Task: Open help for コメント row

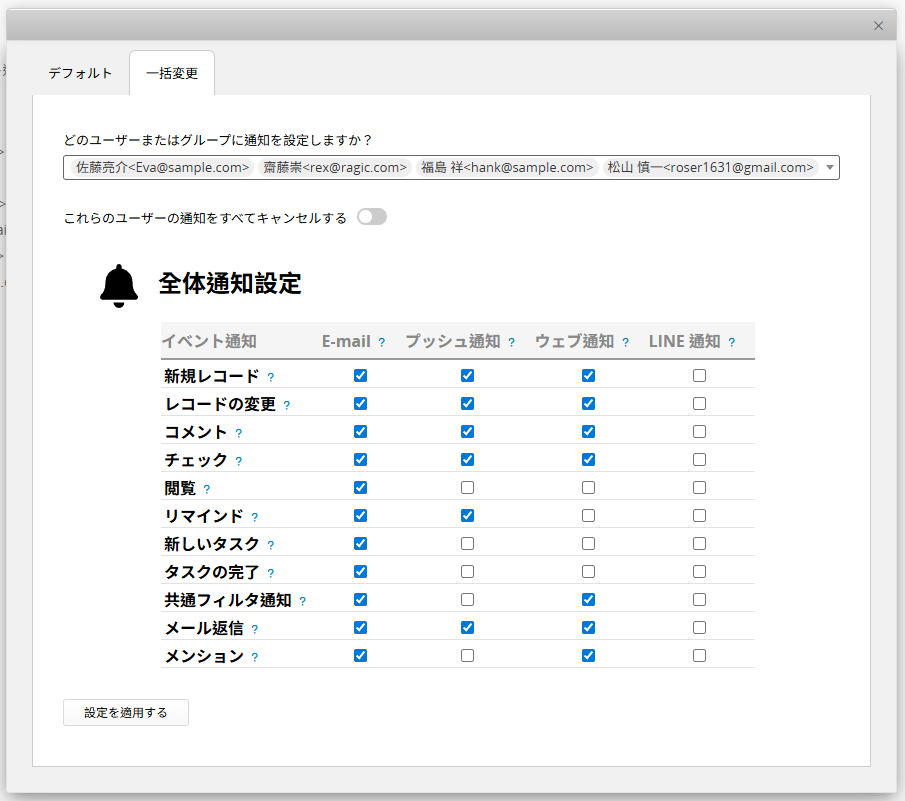Action: click(x=239, y=433)
